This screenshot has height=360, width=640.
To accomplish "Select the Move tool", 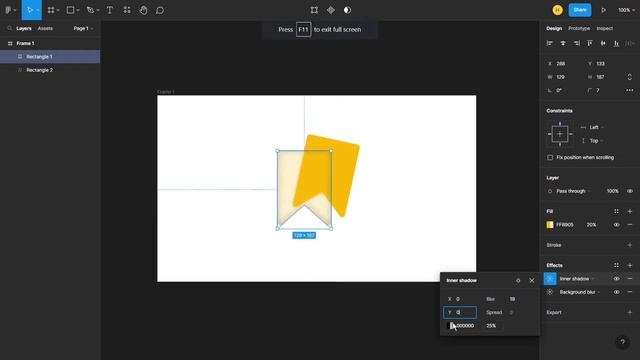I will click(x=30, y=10).
